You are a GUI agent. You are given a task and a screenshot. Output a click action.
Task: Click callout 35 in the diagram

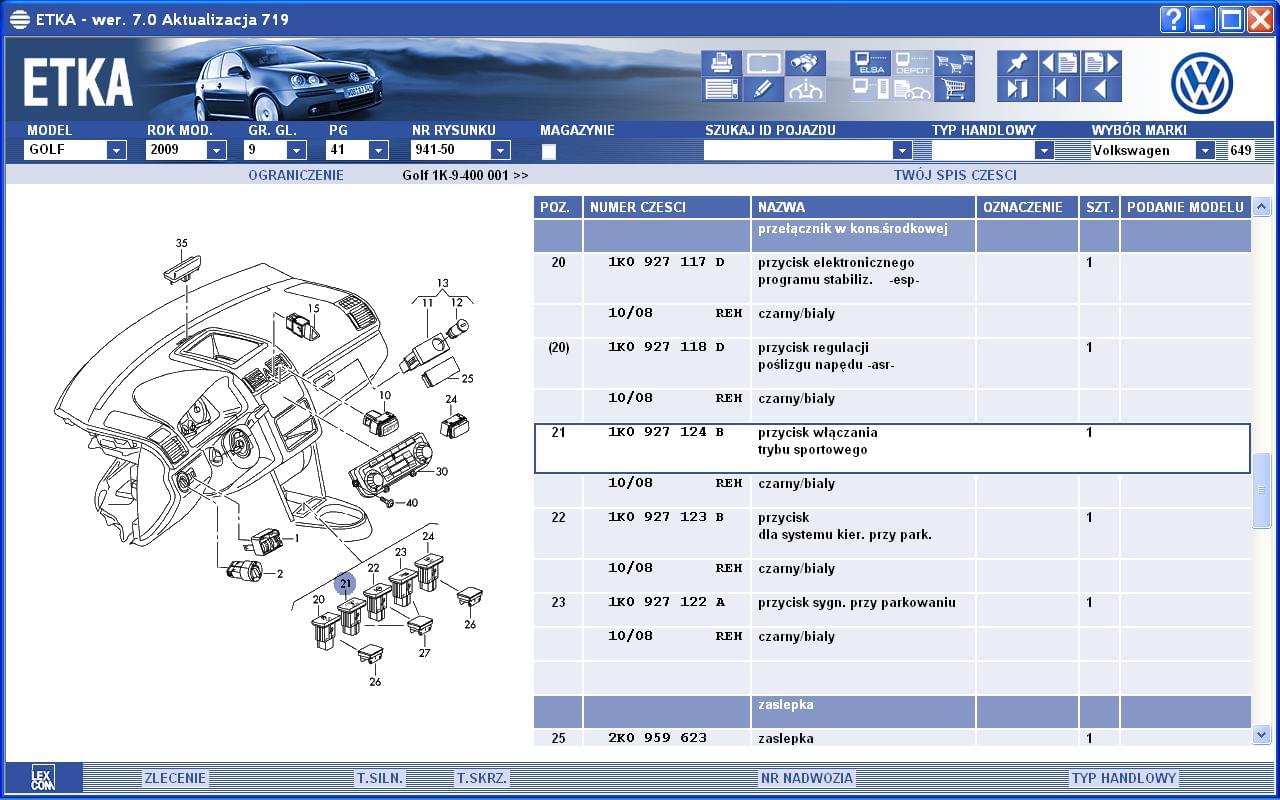[181, 243]
